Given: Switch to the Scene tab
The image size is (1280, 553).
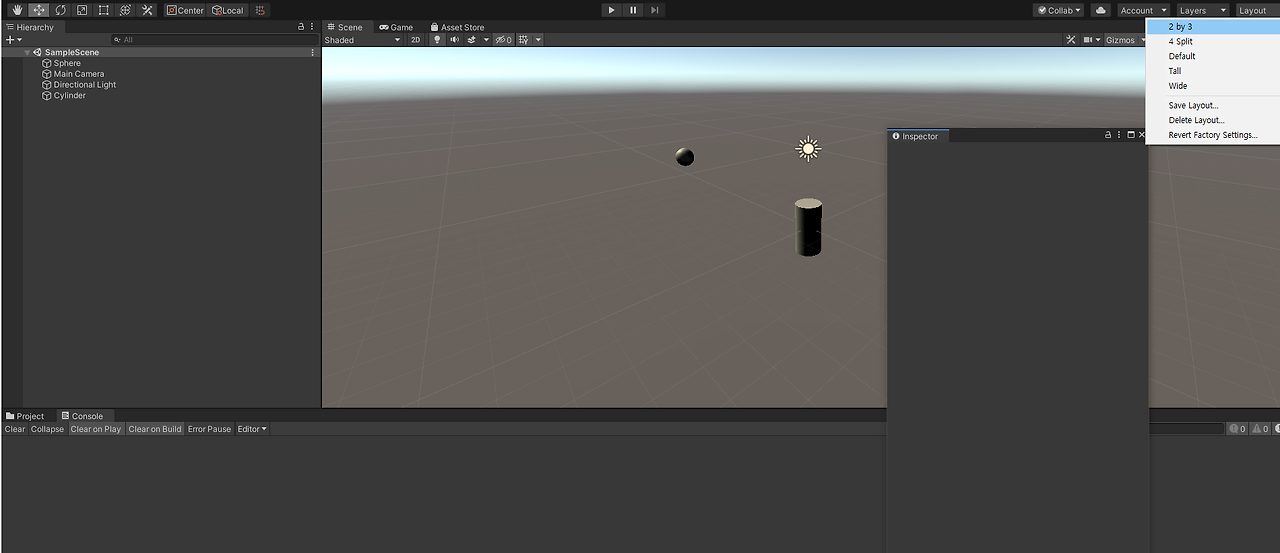Looking at the screenshot, I should click(345, 27).
